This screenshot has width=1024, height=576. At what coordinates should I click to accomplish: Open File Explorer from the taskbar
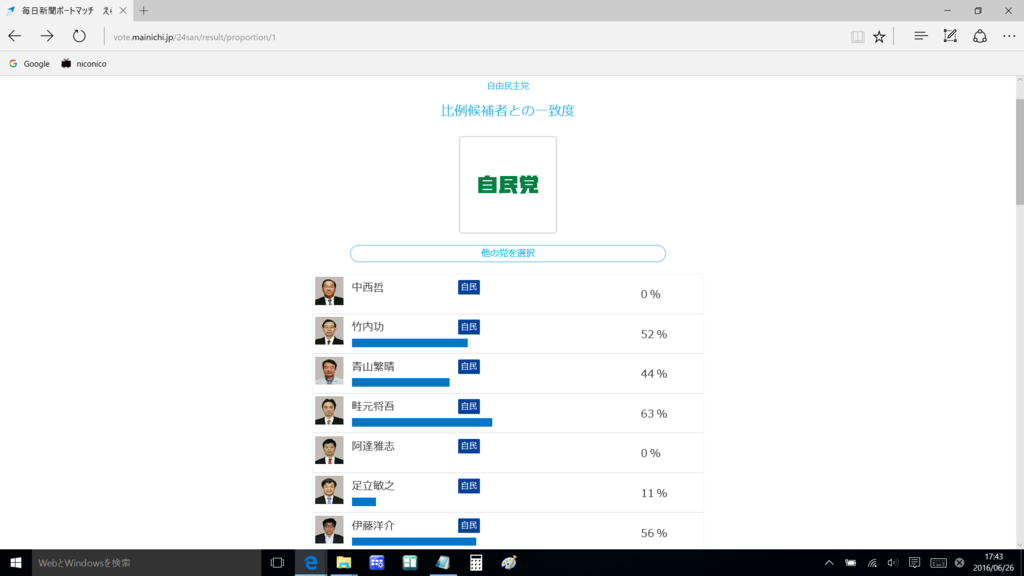pos(344,562)
